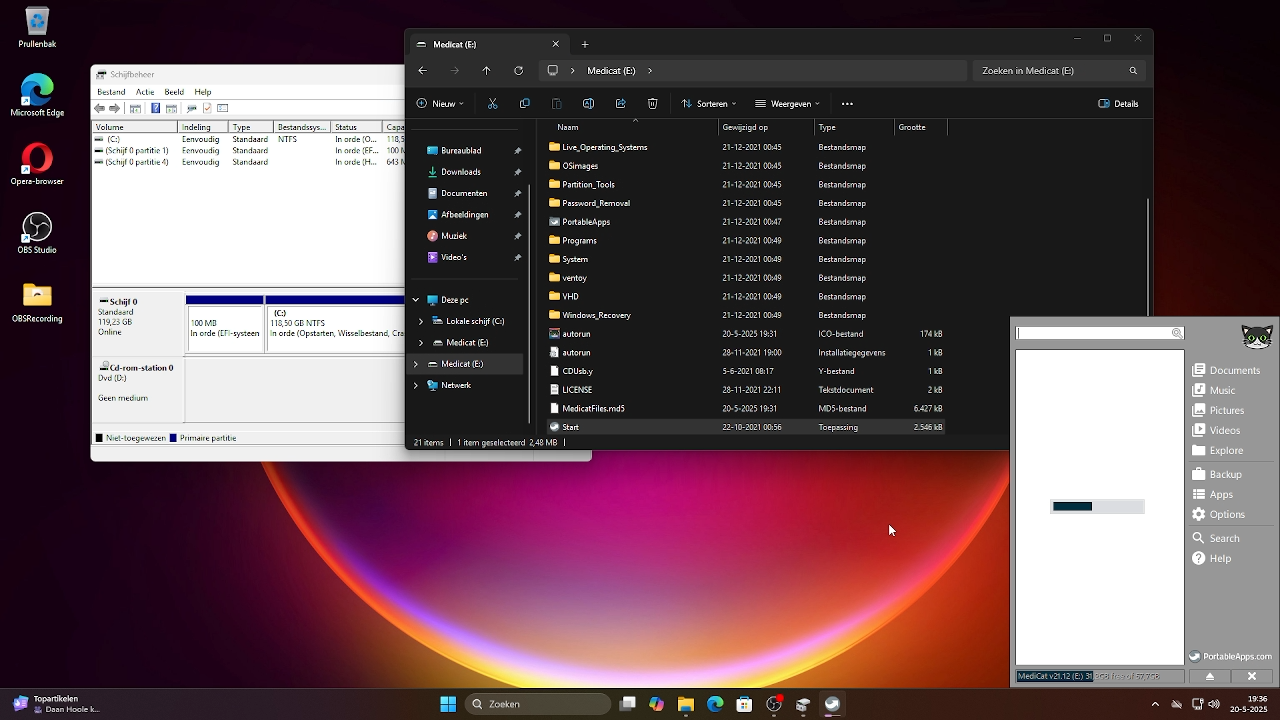This screenshot has height=720, width=1280.
Task: Go up one folder level in Explorer
Action: tap(486, 70)
